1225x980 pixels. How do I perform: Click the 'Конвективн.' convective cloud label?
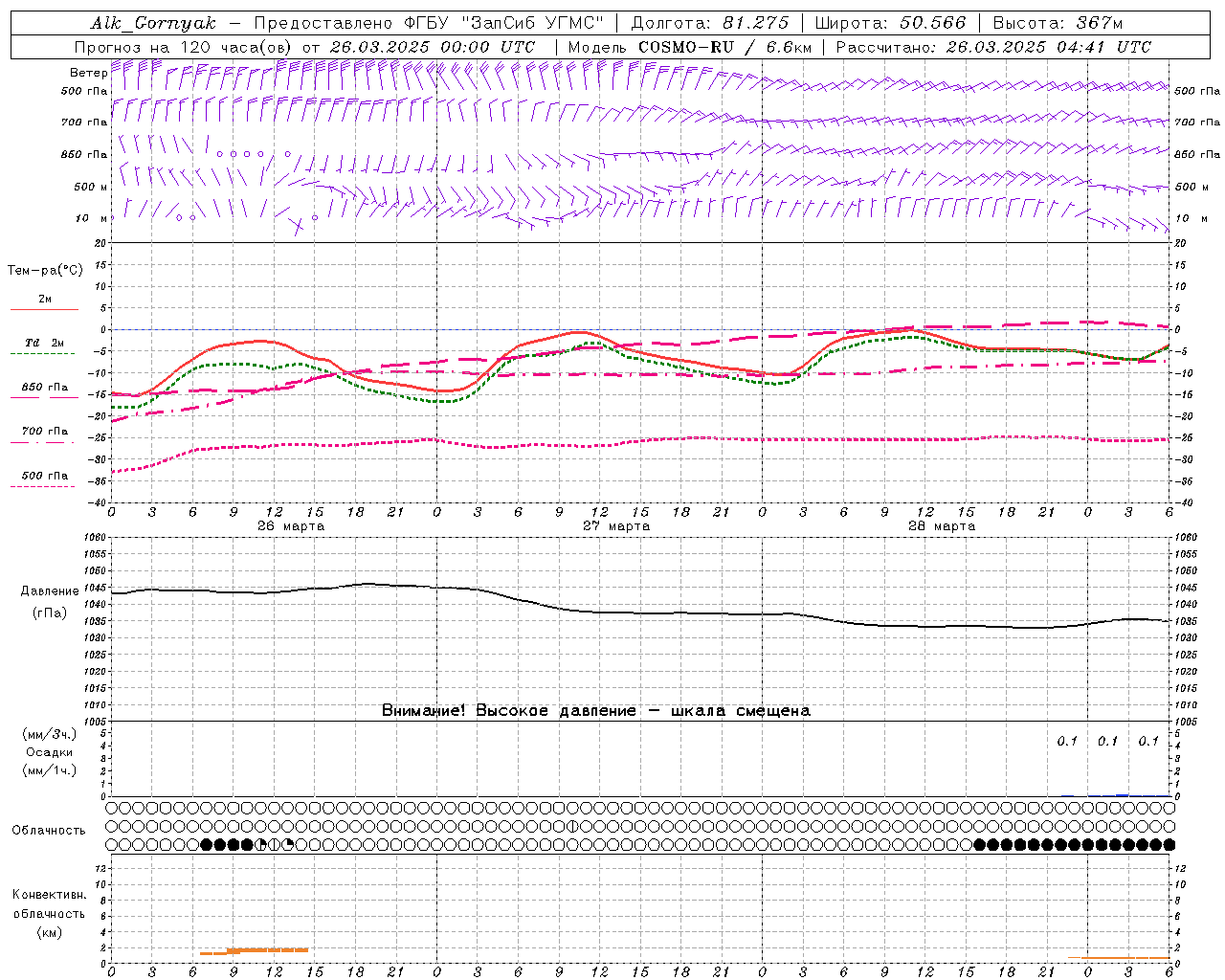49,895
